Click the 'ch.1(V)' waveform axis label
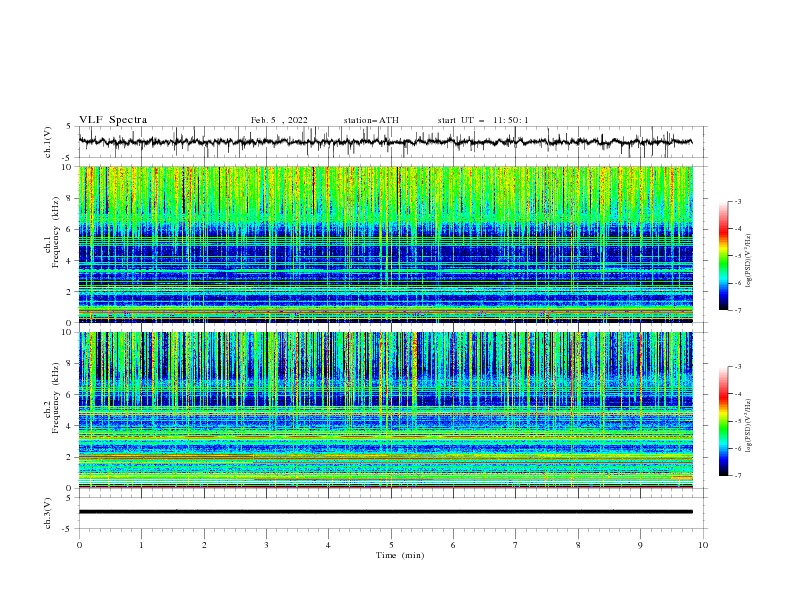This screenshot has height=612, width=792. 48,142
